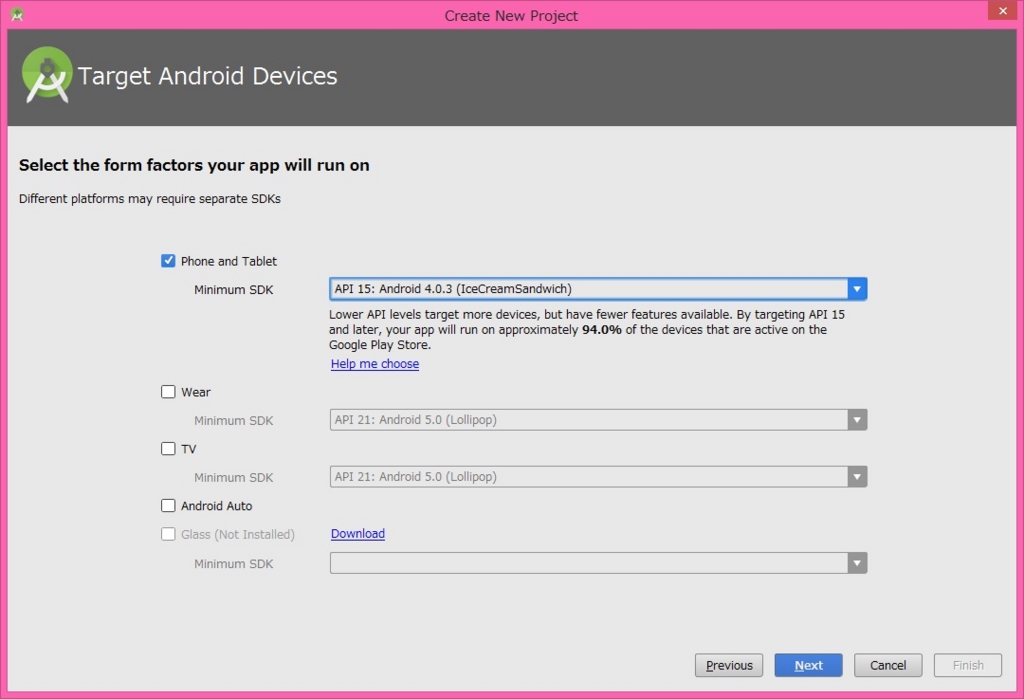
Task: Uncheck the Phone and Tablet checkbox
Action: point(168,261)
